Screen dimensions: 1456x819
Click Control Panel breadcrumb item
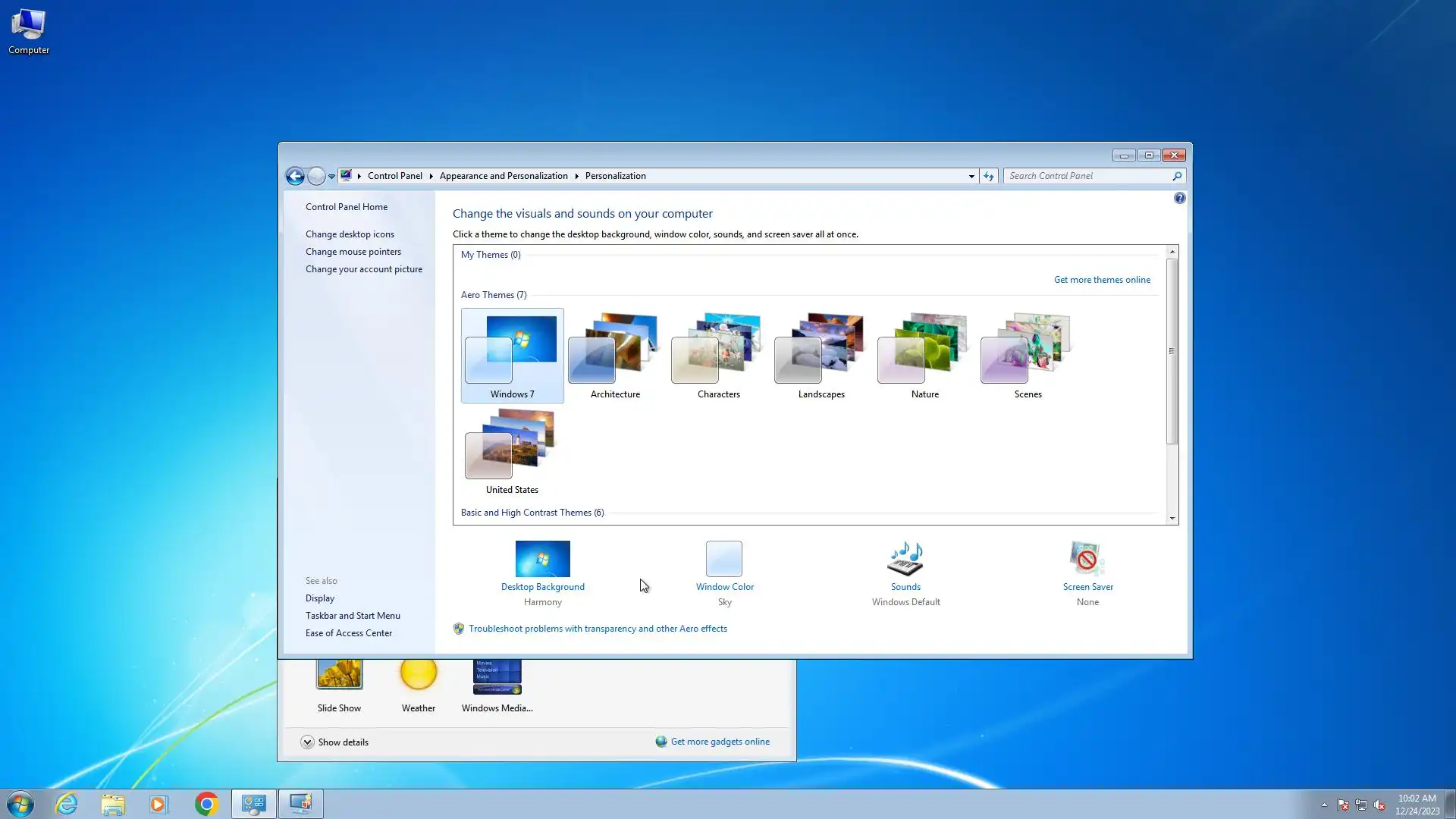pos(394,176)
